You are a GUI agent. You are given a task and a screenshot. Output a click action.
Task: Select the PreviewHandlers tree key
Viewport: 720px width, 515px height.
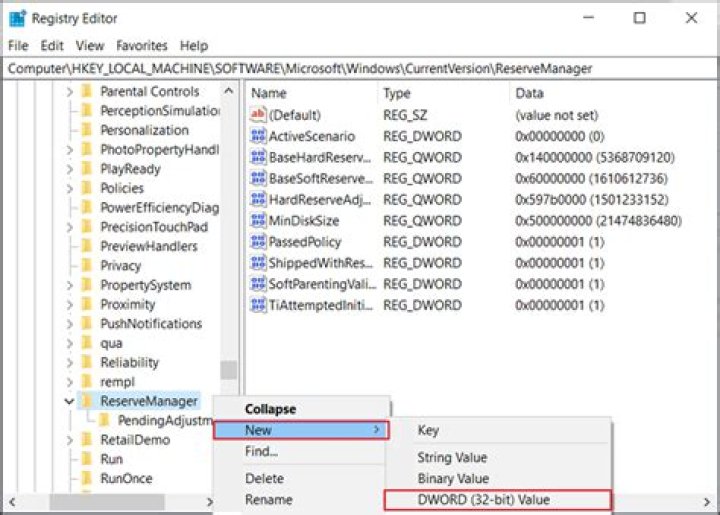pyautogui.click(x=149, y=246)
